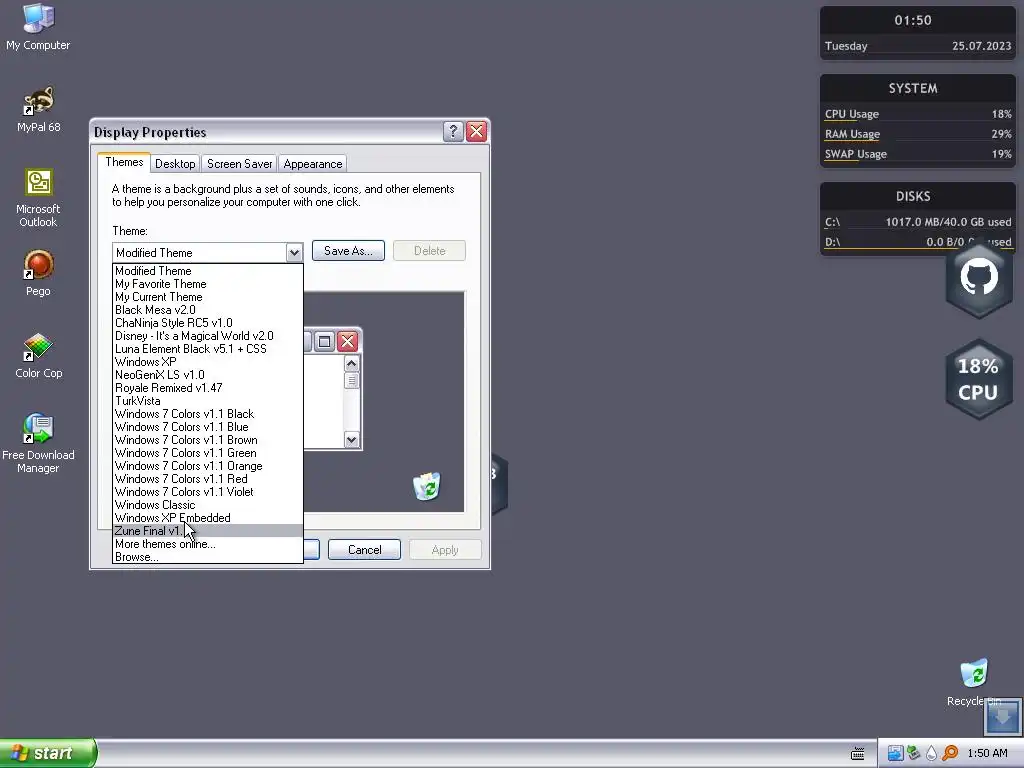This screenshot has width=1024, height=768.
Task: Click the 1:50 AM taskbar clock
Action: click(987, 753)
